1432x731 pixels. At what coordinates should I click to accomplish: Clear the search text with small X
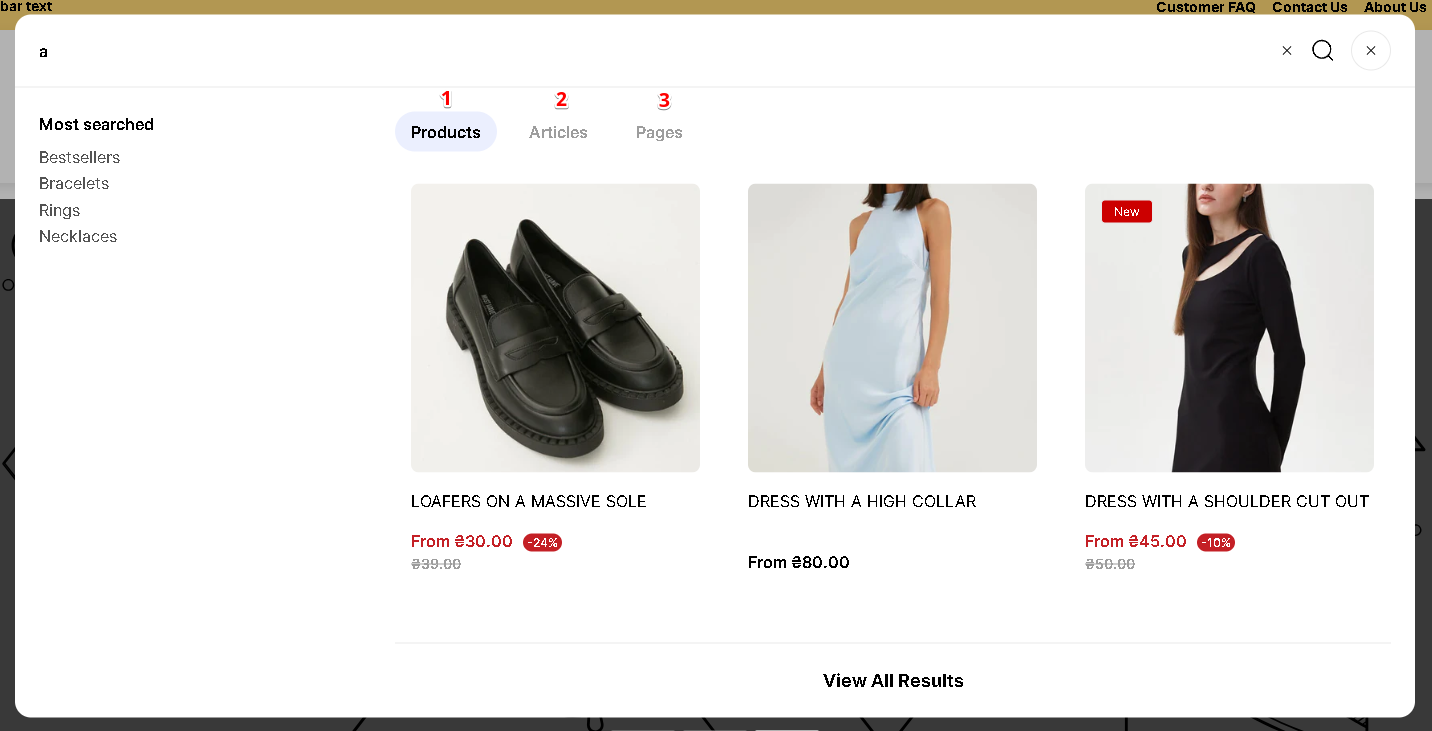point(1287,51)
